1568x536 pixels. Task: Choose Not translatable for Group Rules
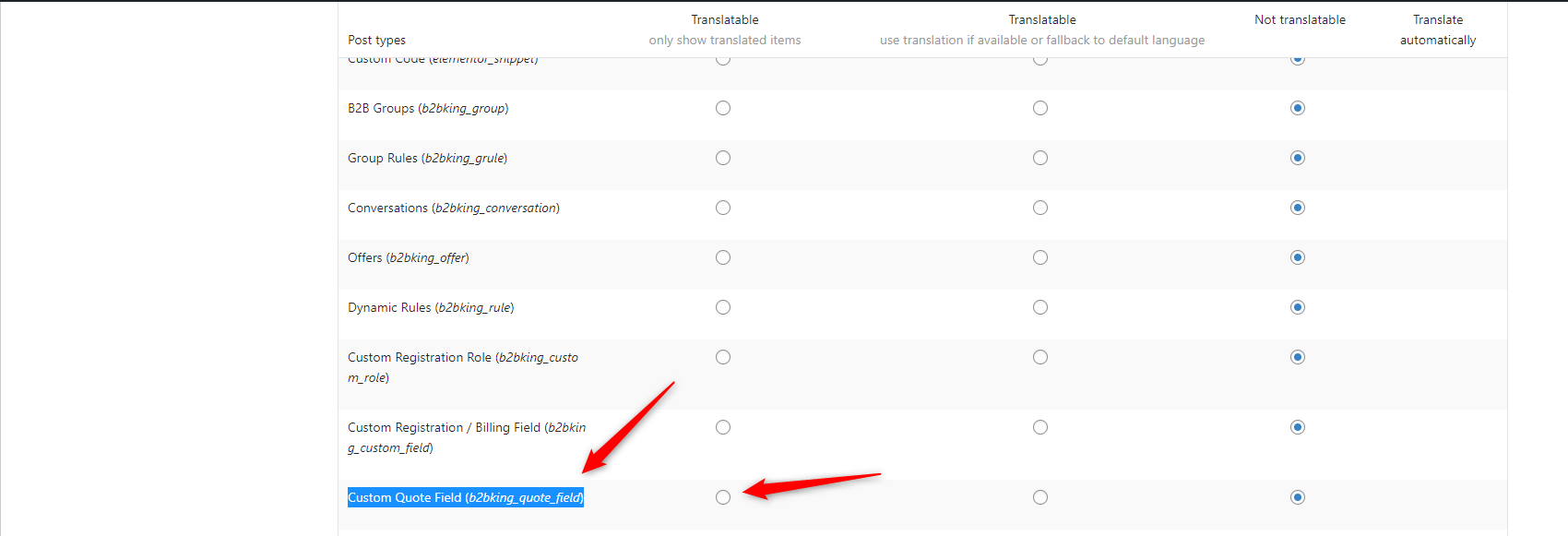click(x=1298, y=158)
